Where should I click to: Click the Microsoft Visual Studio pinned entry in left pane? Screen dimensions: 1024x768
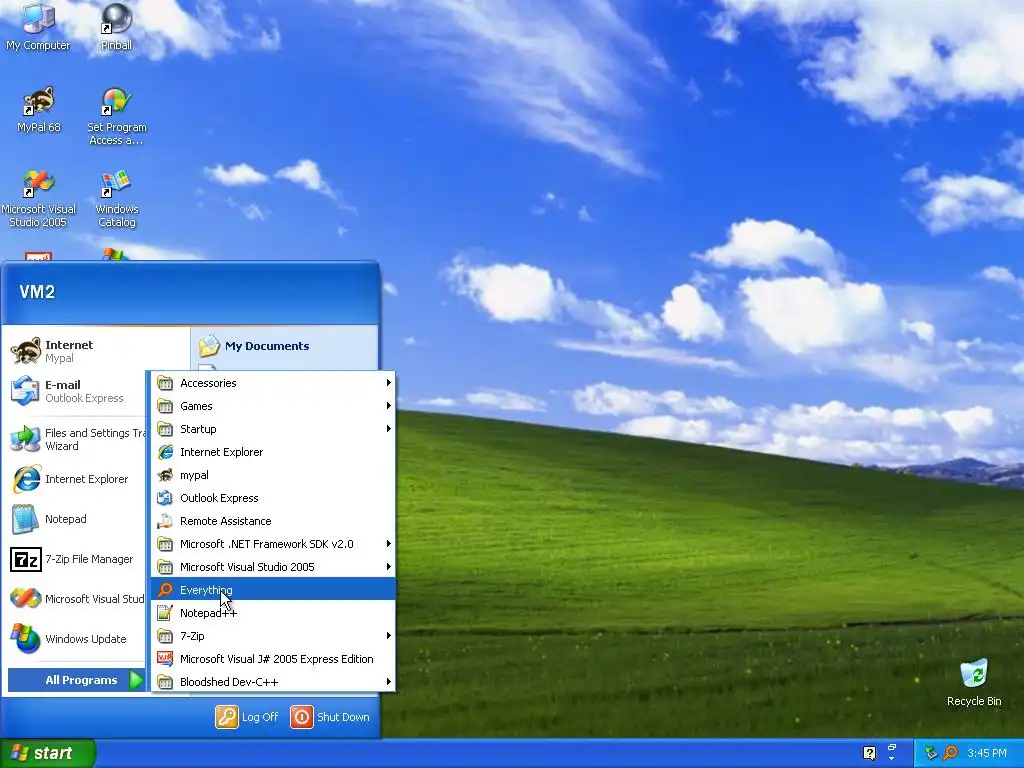pos(78,599)
